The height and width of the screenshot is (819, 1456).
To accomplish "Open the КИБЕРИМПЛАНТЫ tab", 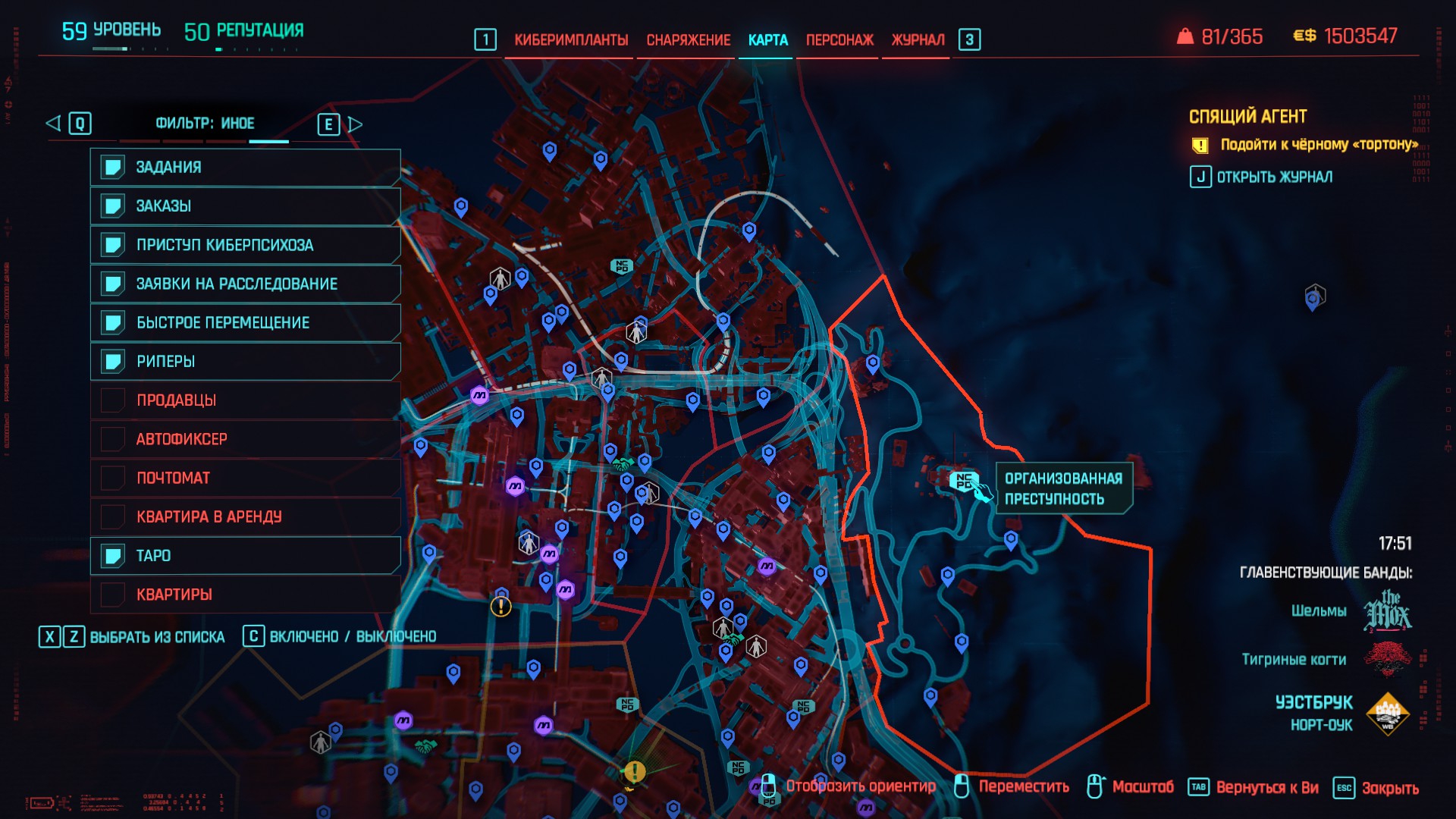I will point(571,39).
